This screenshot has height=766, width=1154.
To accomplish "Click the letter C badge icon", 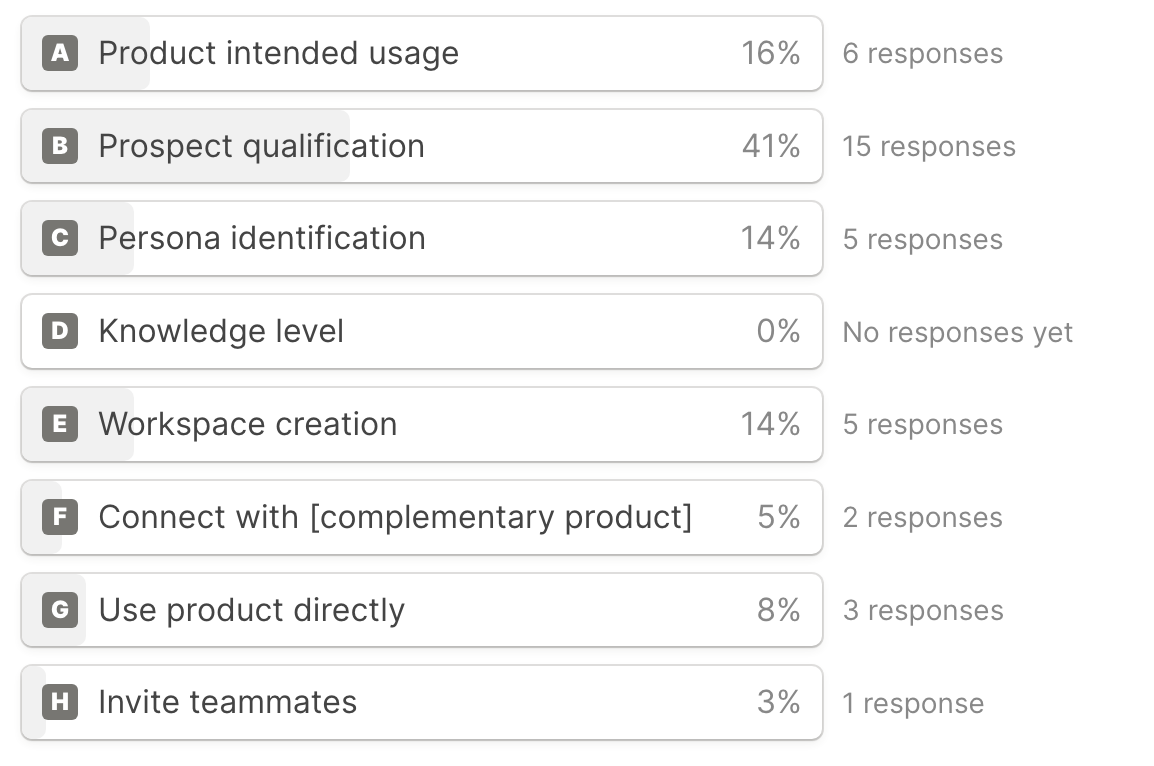I will (x=60, y=238).
